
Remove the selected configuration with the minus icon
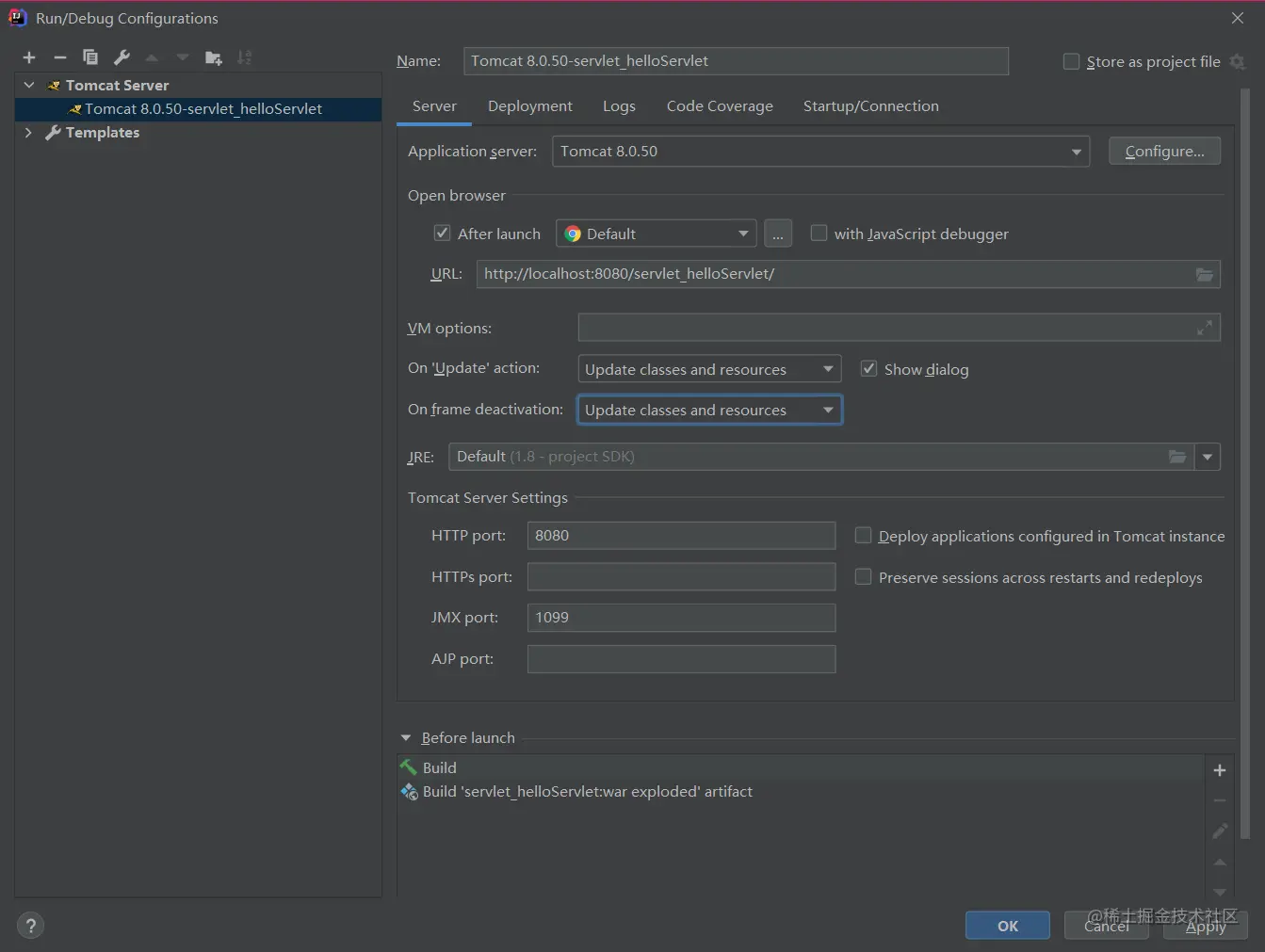59,57
